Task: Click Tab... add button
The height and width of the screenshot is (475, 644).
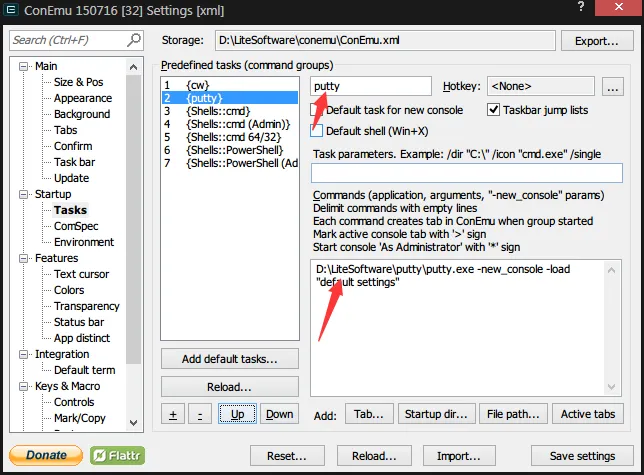Action: pos(369,414)
